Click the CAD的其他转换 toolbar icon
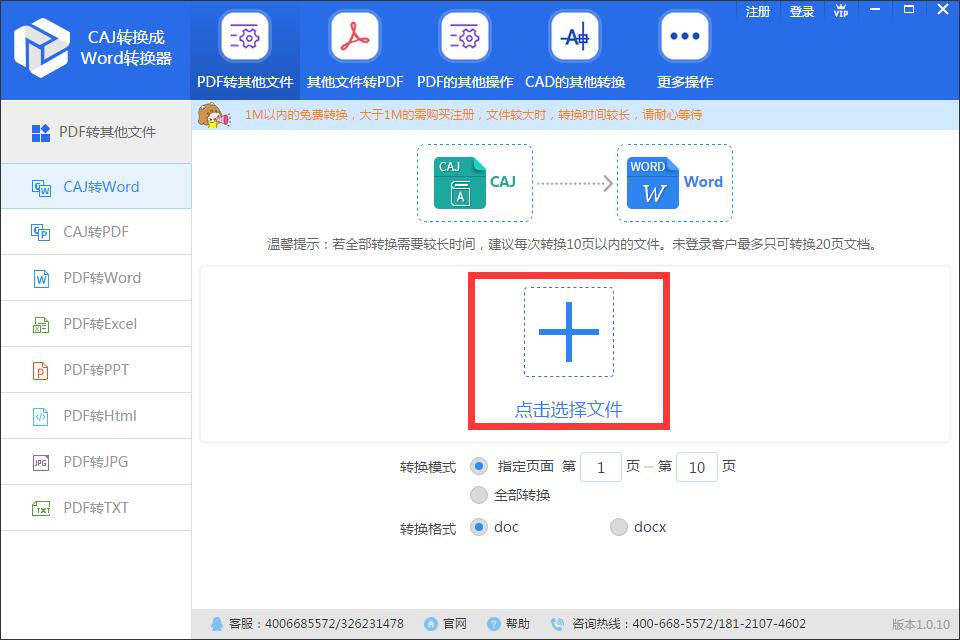Image resolution: width=960 pixels, height=640 pixels. [x=574, y=35]
